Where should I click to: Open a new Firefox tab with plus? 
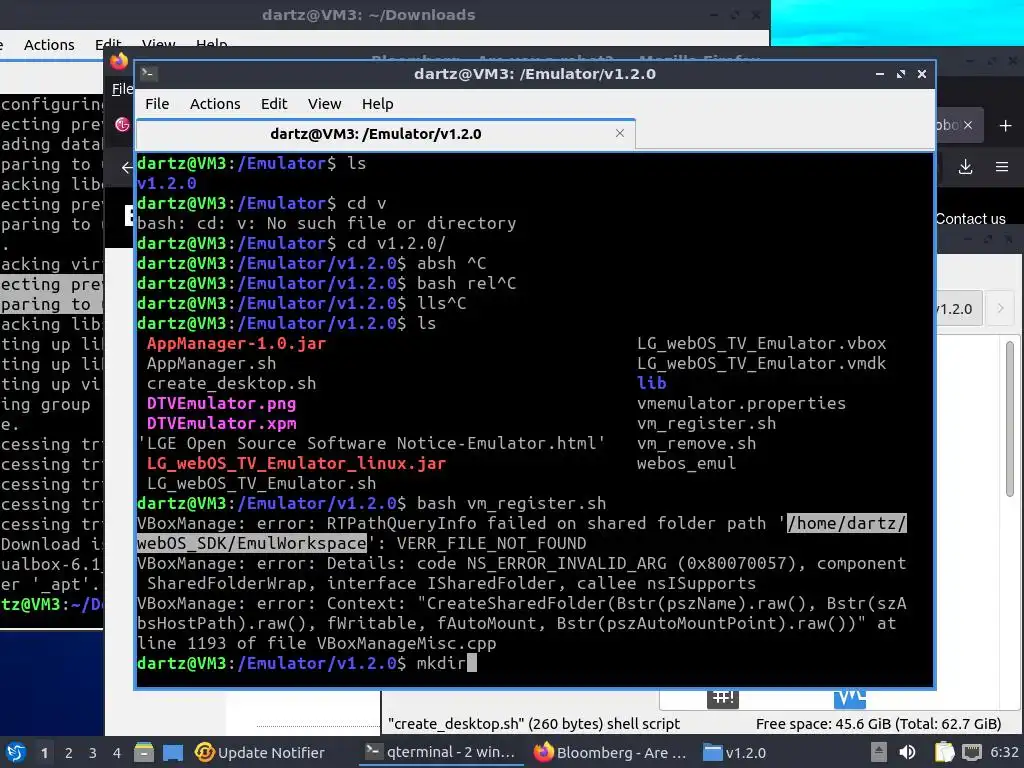tap(1005, 125)
